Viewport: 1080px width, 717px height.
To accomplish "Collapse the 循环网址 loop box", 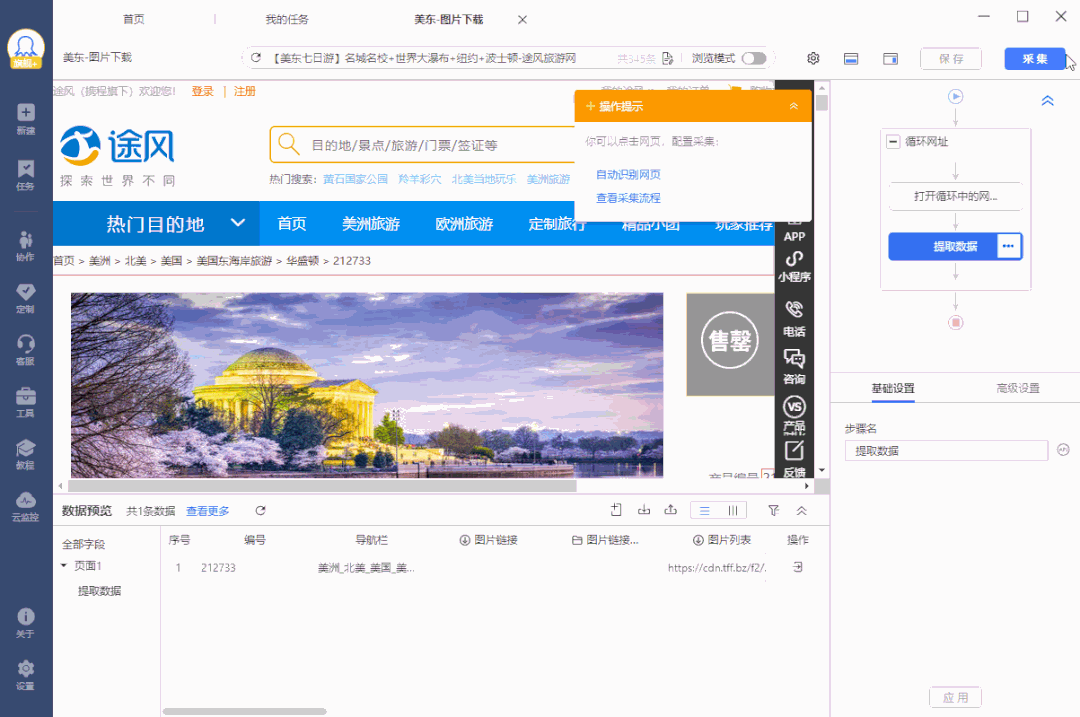I will pos(894,142).
